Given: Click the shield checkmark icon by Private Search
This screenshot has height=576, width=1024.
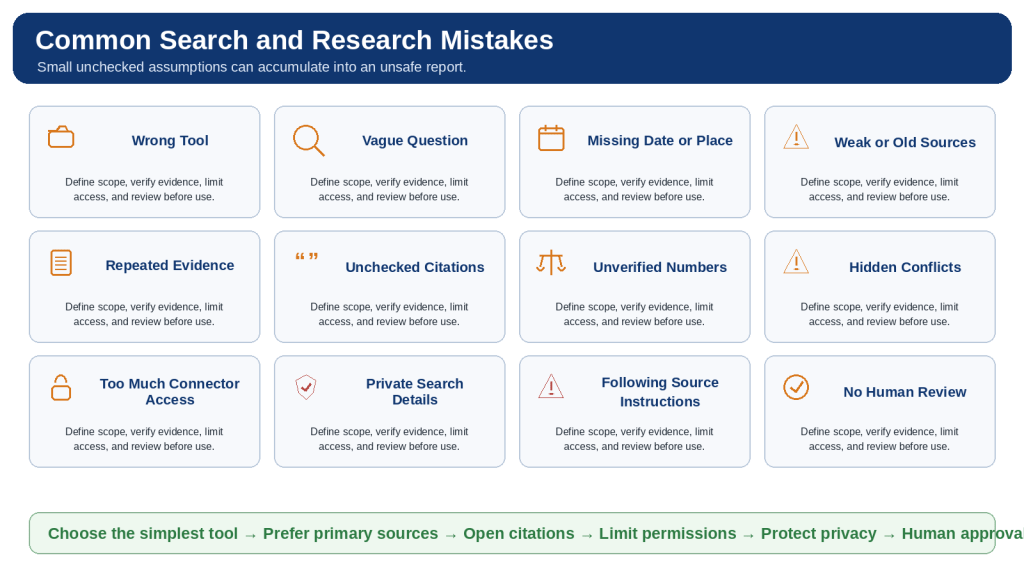Looking at the screenshot, I should point(306,387).
